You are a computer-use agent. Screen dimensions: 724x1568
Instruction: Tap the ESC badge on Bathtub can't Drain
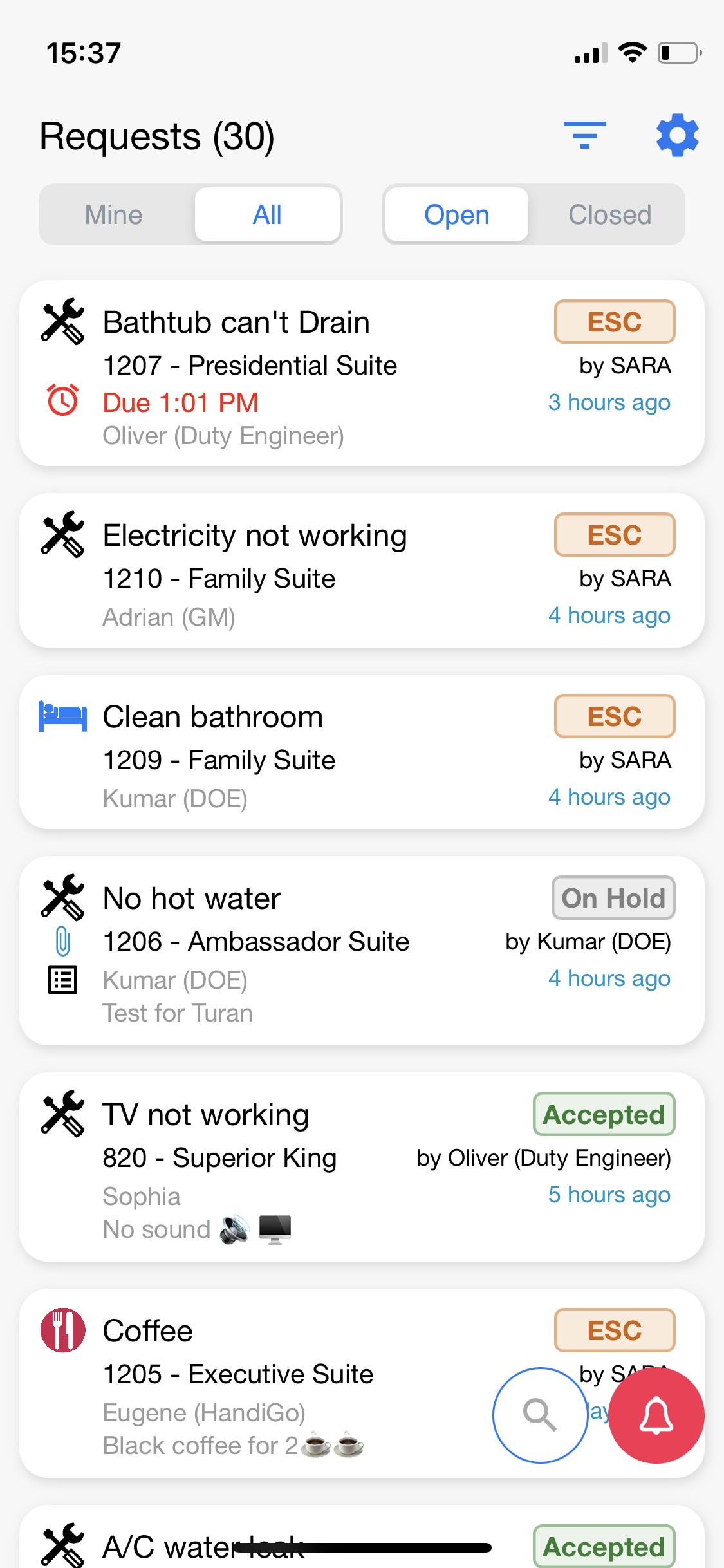click(614, 322)
